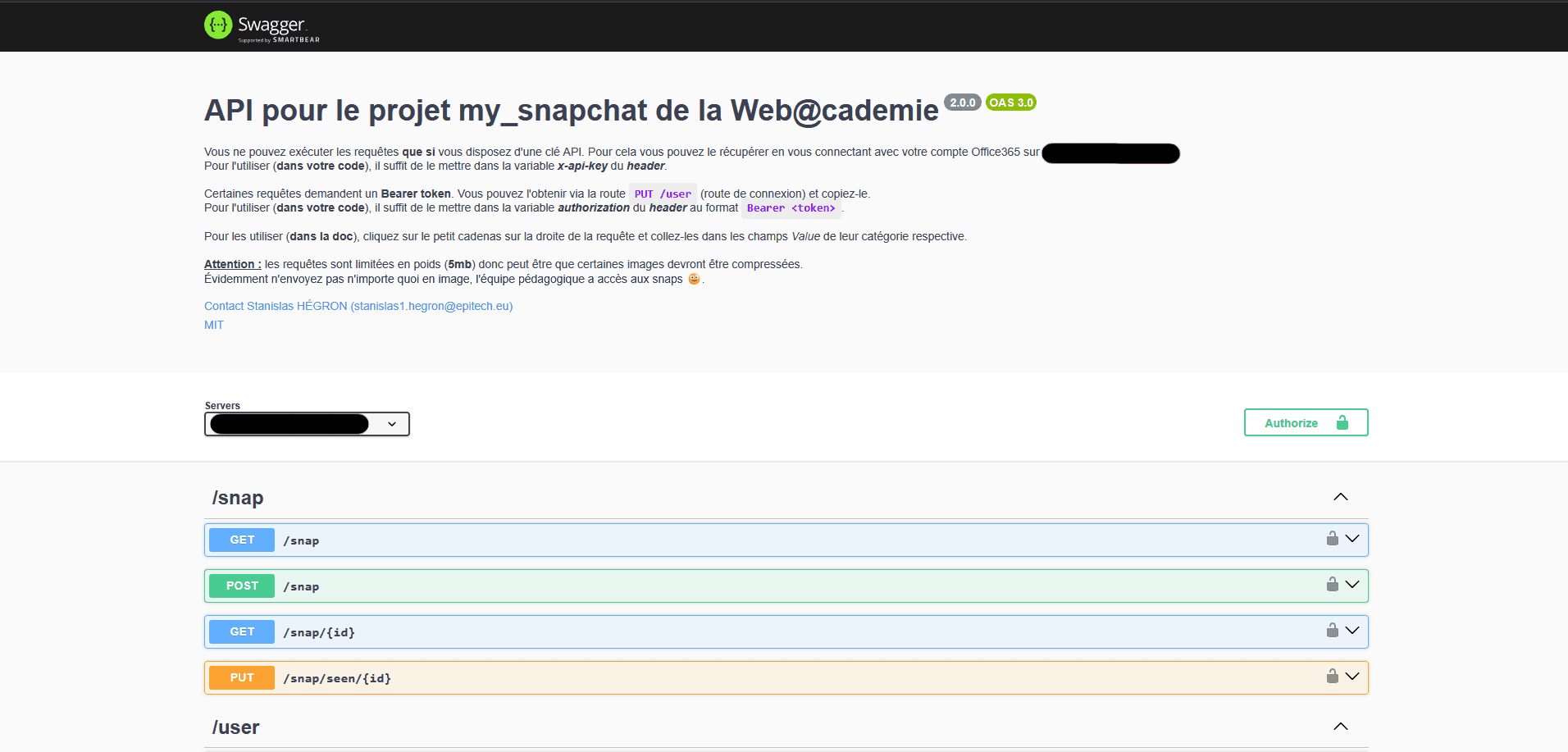Click the /snap section heading
Viewport: 1568px width, 752px height.
coord(238,498)
